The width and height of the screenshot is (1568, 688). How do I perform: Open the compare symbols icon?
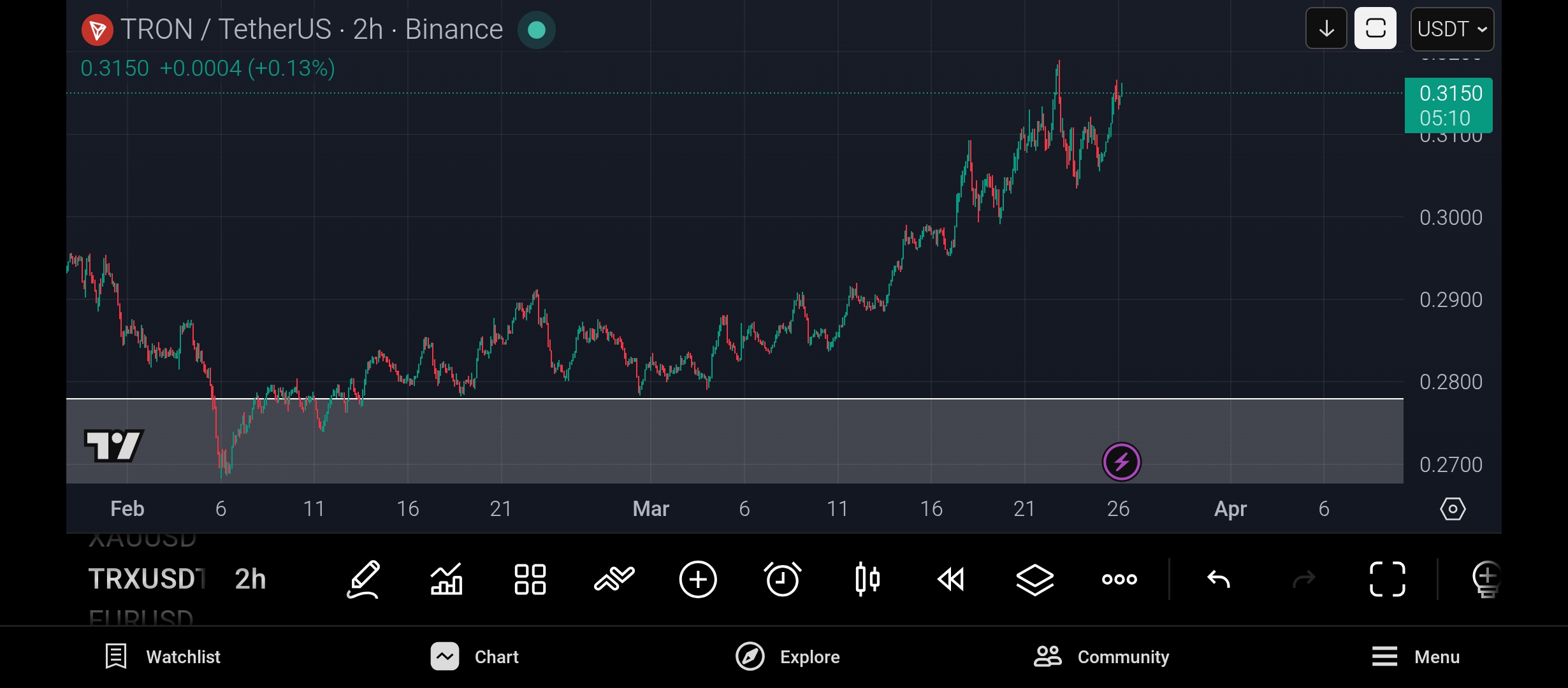pyautogui.click(x=614, y=579)
